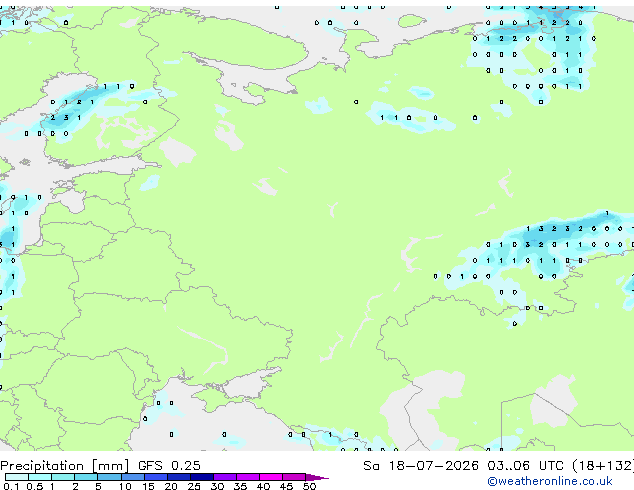Click the '0.5' legend scale label
Screen dimensions: 634x490
point(35,486)
